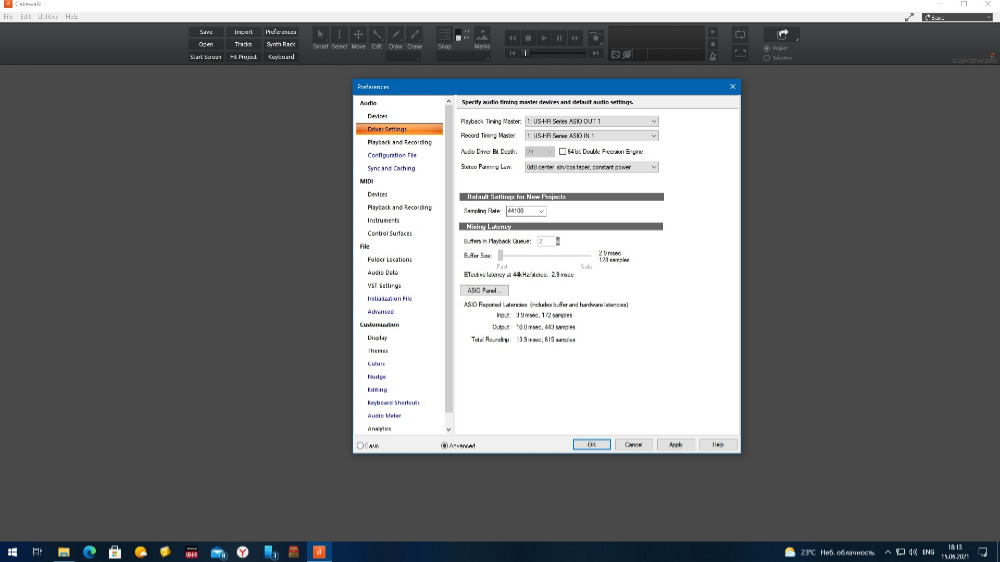Select the Draw tool
The width and height of the screenshot is (1000, 562).
click(395, 38)
